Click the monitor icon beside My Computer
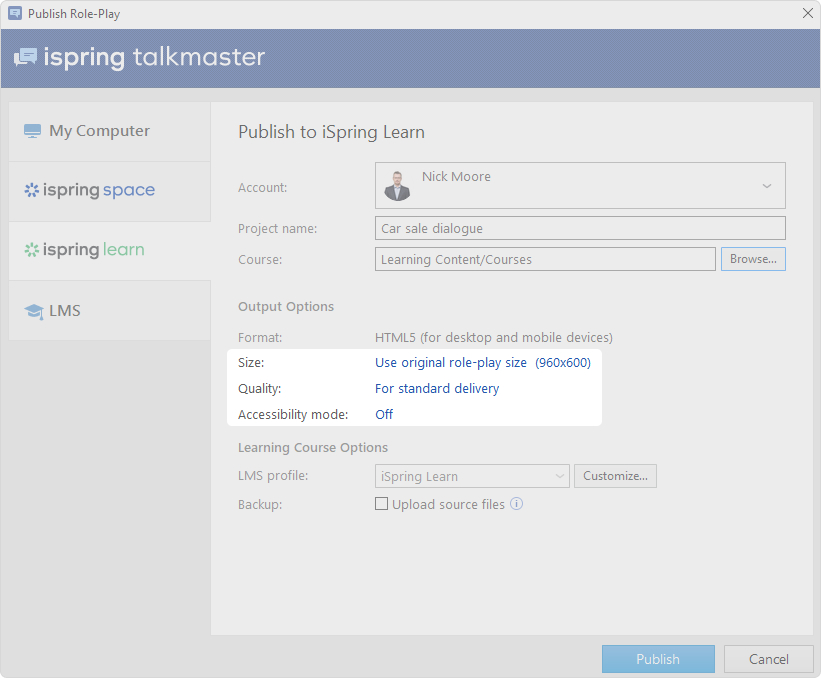 (x=33, y=131)
